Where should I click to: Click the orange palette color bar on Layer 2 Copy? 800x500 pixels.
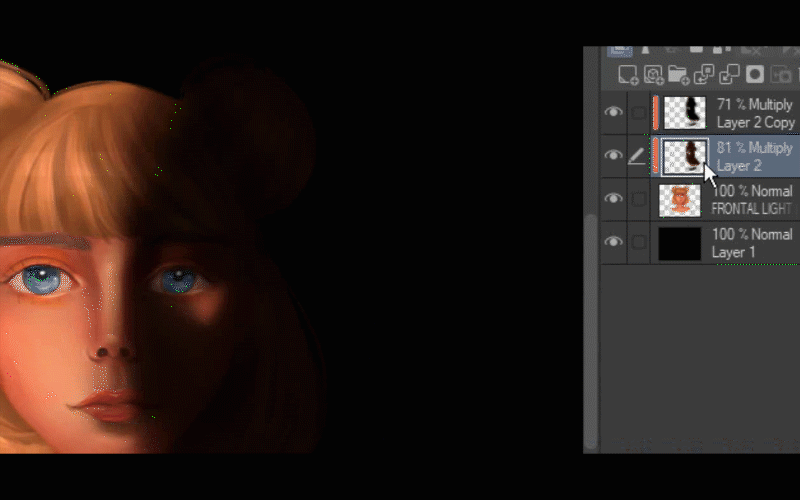[x=656, y=113]
